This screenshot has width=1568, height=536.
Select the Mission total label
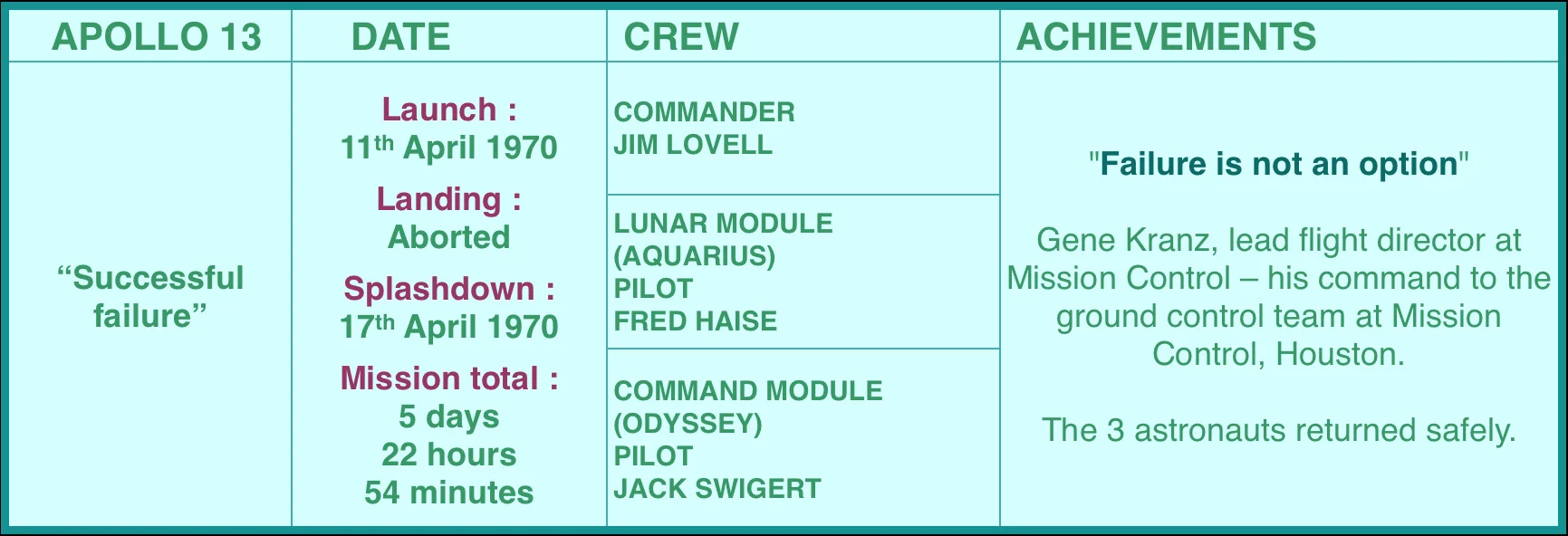pyautogui.click(x=449, y=378)
